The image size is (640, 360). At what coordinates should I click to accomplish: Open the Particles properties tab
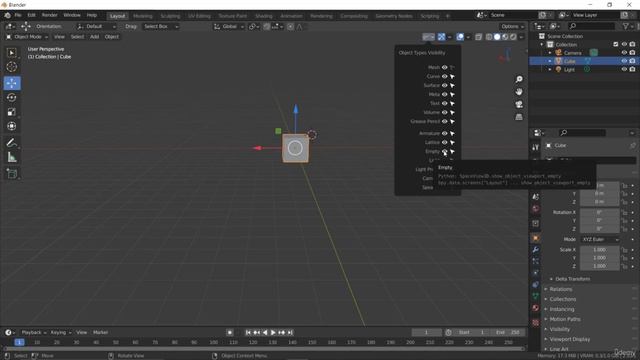(x=536, y=261)
